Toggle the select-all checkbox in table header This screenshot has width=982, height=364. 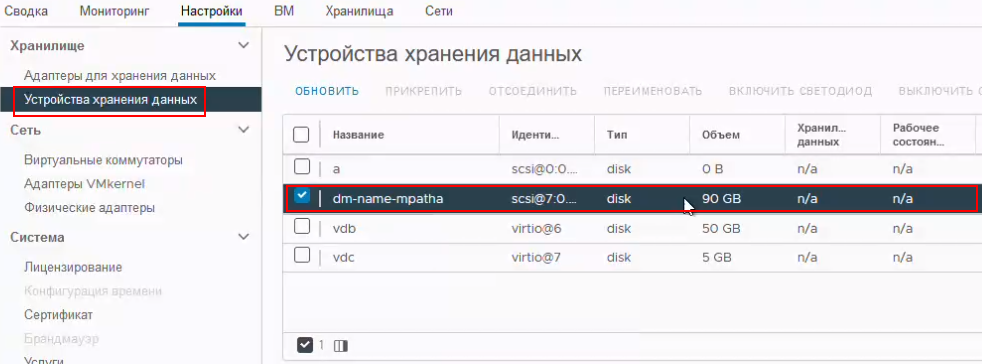point(301,135)
